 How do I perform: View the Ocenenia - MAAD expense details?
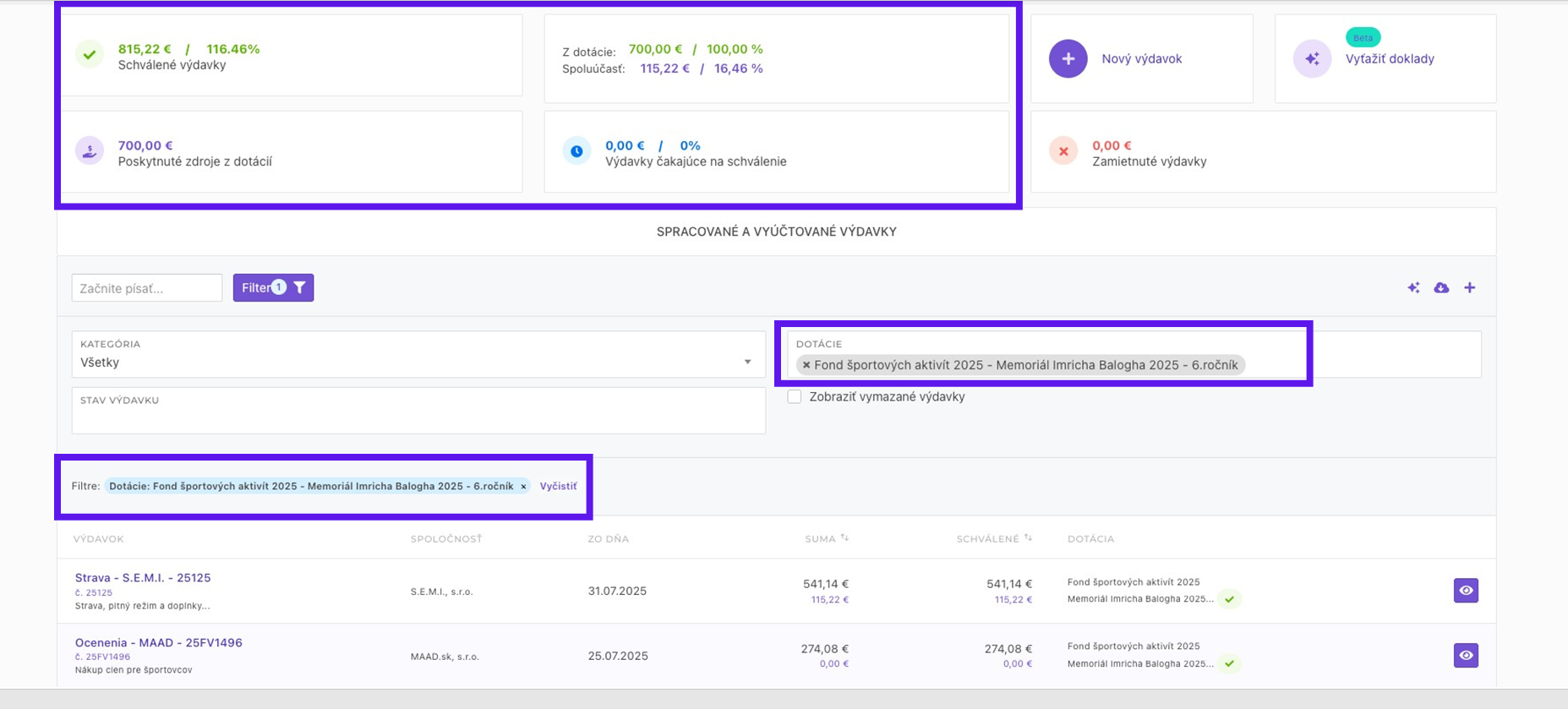(x=1466, y=655)
